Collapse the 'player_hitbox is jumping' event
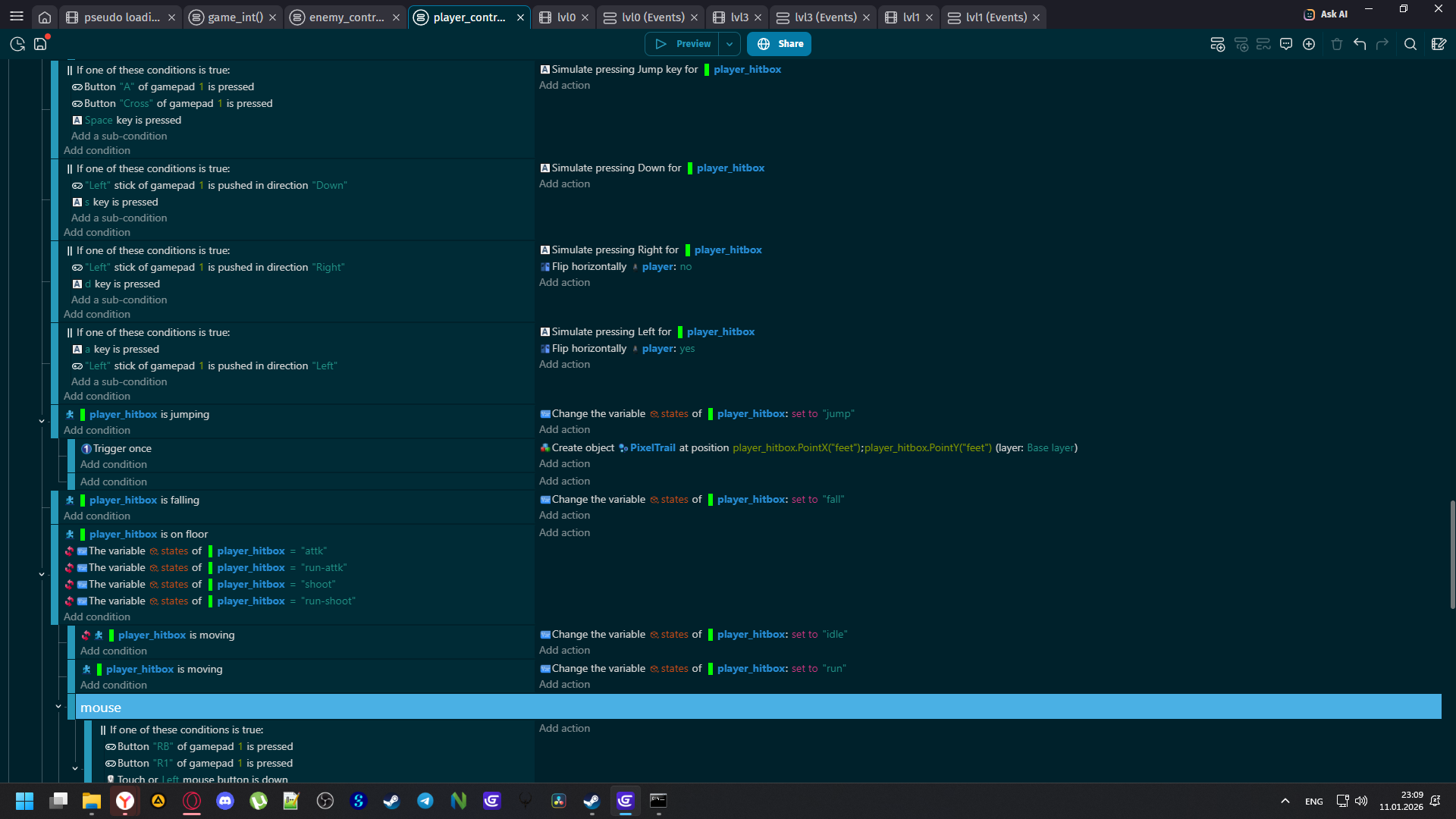The image size is (1456, 819). click(x=42, y=421)
